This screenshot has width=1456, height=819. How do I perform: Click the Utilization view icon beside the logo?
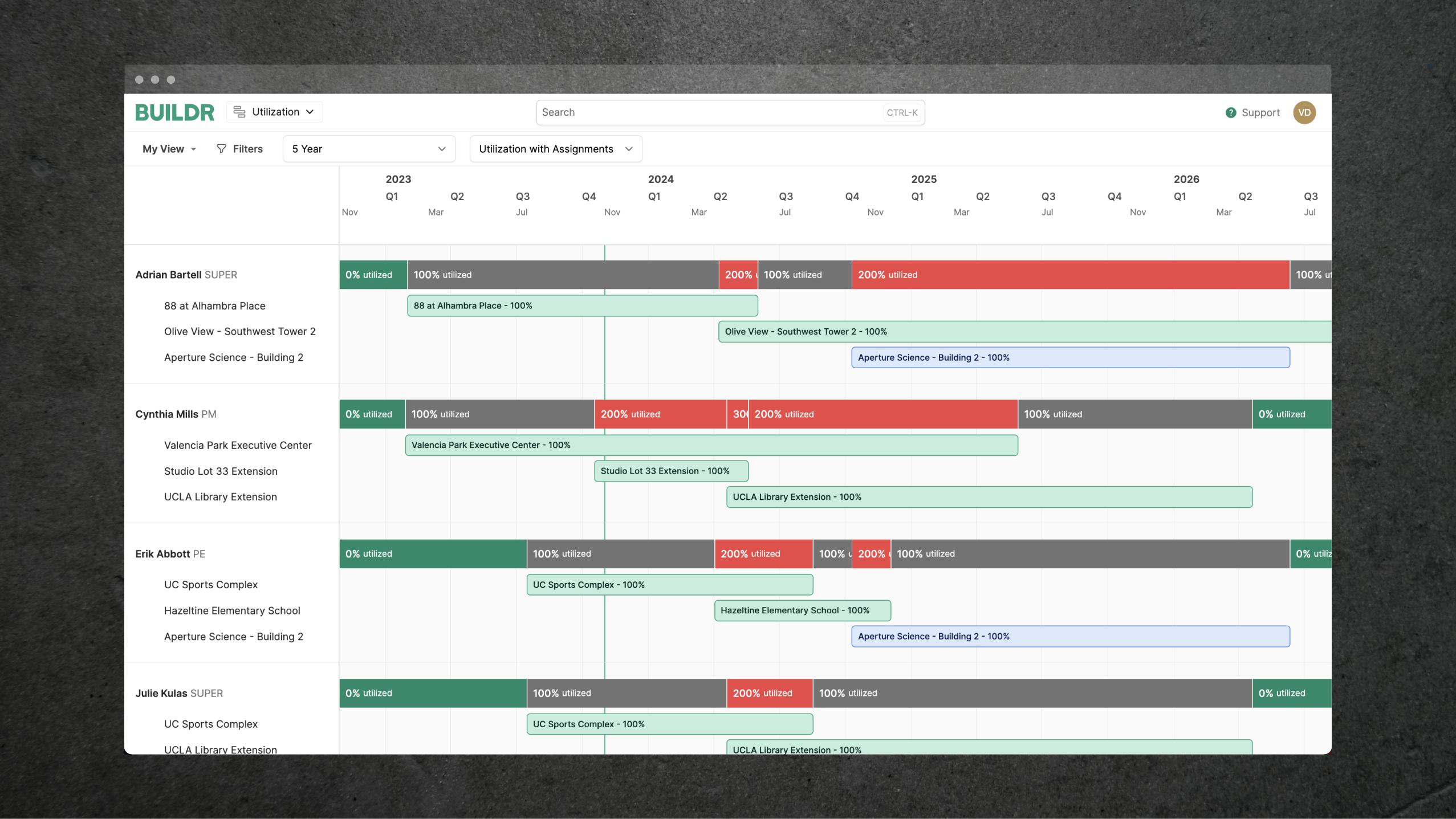pyautogui.click(x=239, y=111)
